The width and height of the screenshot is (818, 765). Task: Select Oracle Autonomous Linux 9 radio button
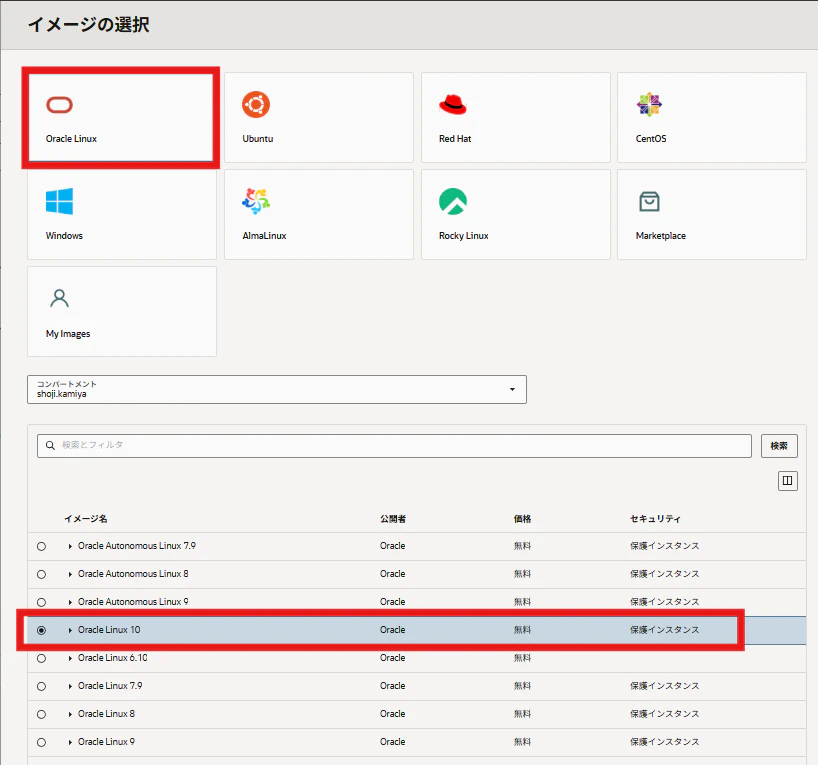coord(42,602)
